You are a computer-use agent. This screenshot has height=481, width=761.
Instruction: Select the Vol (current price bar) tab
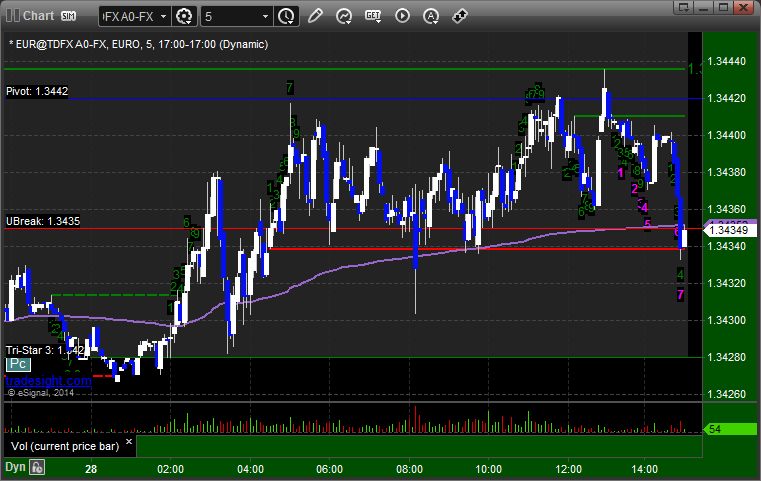click(65, 446)
